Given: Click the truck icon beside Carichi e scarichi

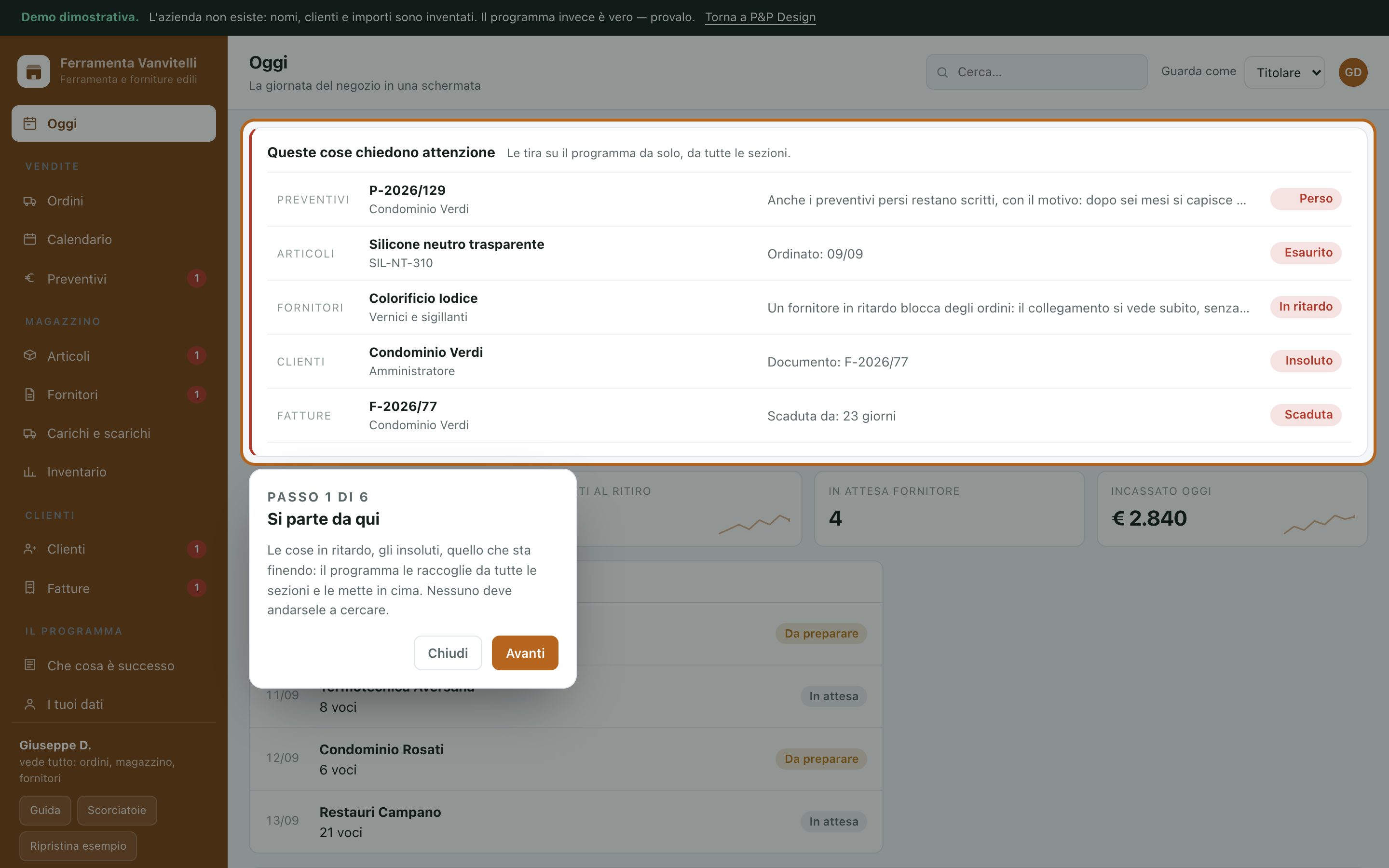Looking at the screenshot, I should click(x=30, y=434).
